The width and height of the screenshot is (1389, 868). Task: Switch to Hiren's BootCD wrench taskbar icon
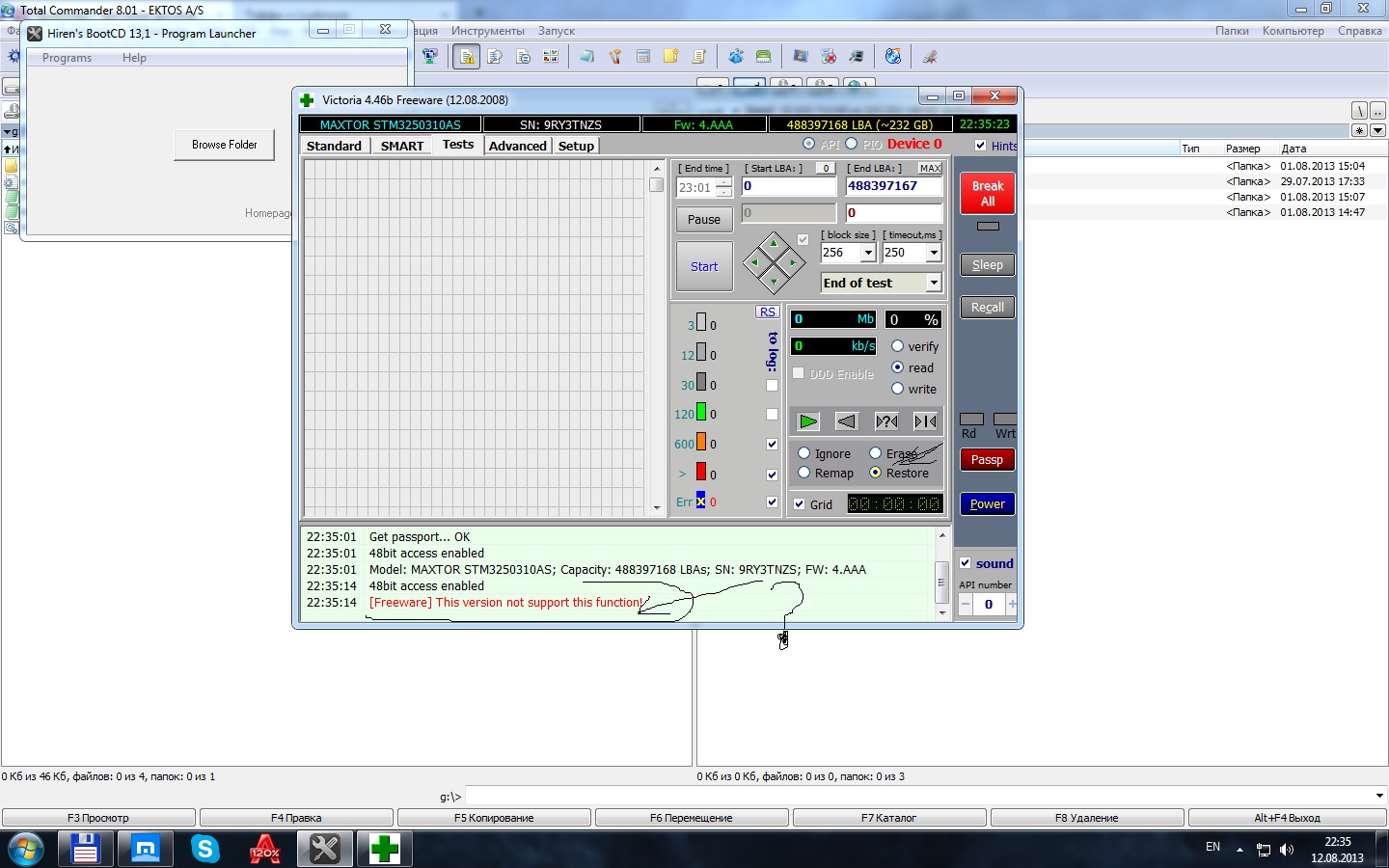325,849
